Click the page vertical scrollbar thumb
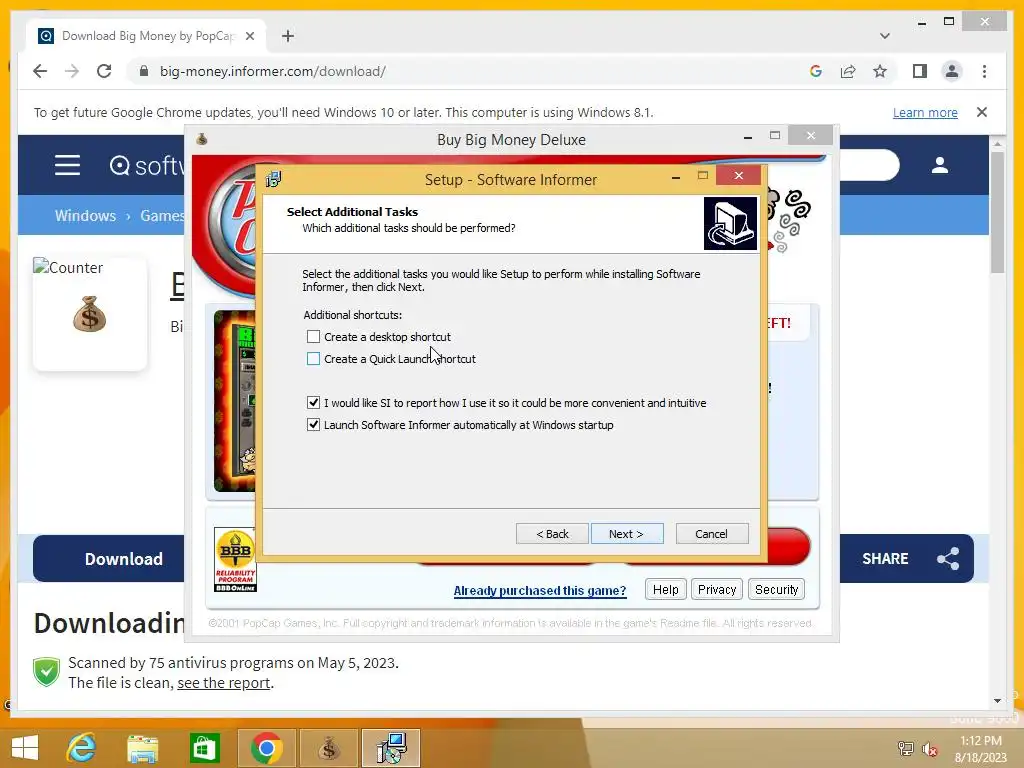This screenshot has height=768, width=1024. coord(997,212)
